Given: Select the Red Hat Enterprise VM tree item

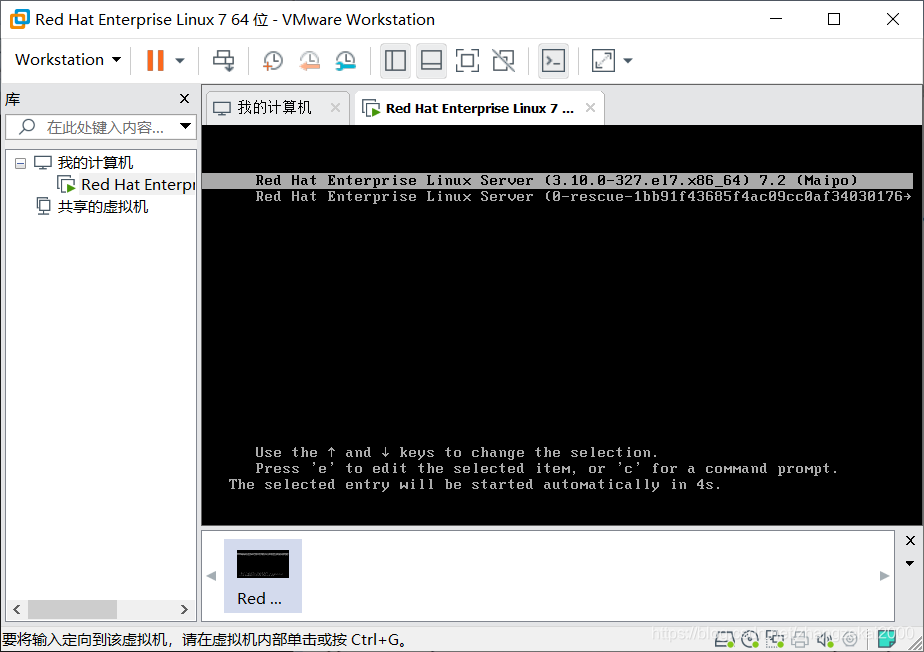Looking at the screenshot, I should [x=137, y=185].
